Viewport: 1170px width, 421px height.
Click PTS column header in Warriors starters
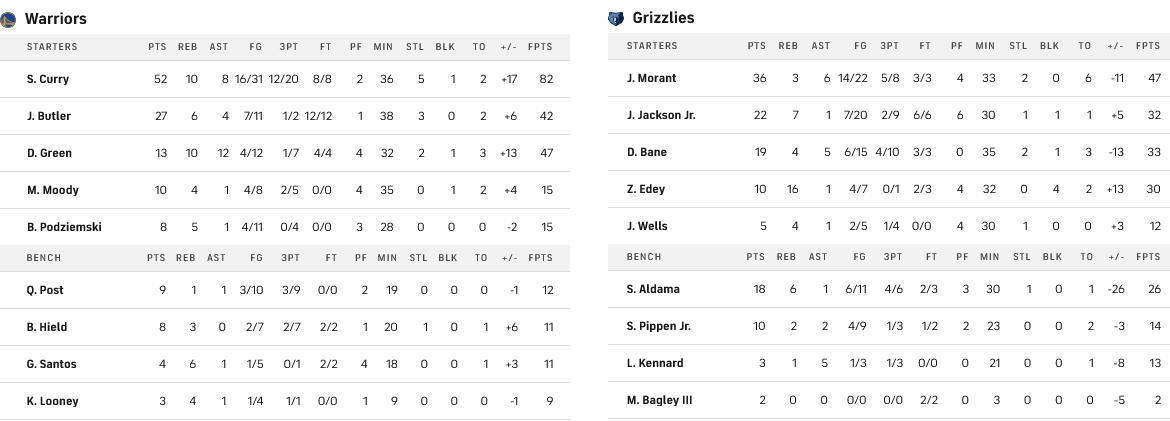click(x=157, y=47)
